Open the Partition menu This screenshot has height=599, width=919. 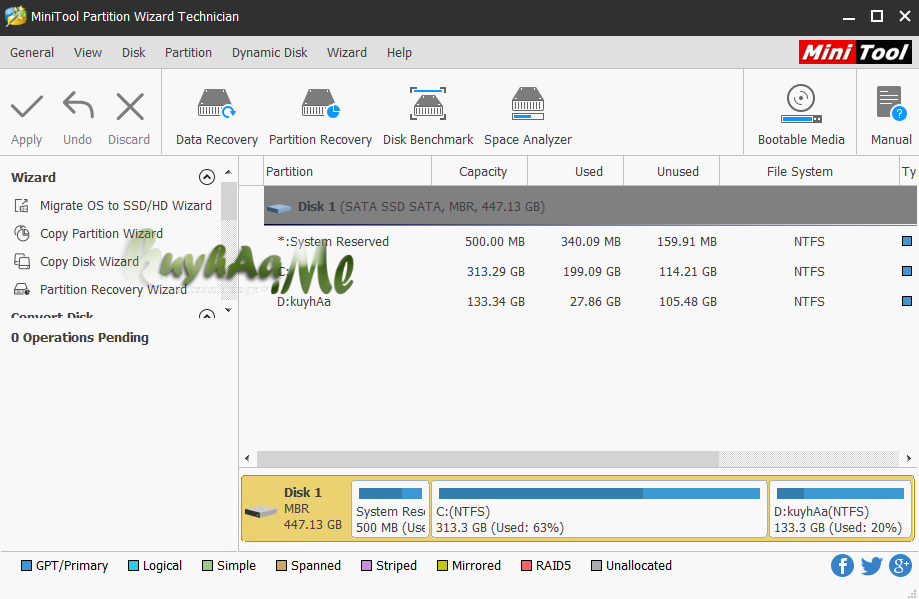(188, 53)
